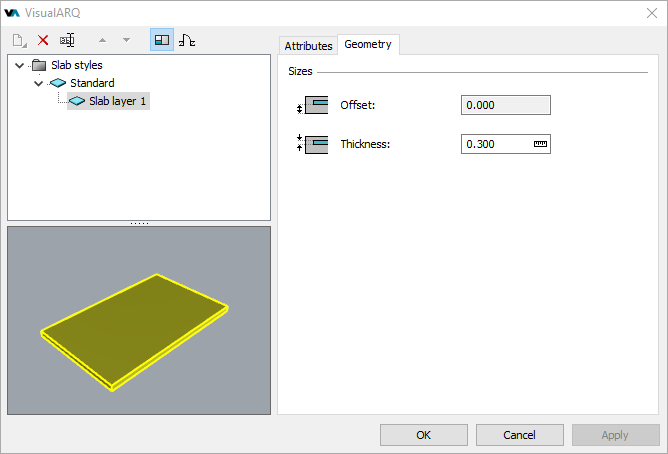
Task: Click the Thickness: label text
Action: tap(365, 144)
